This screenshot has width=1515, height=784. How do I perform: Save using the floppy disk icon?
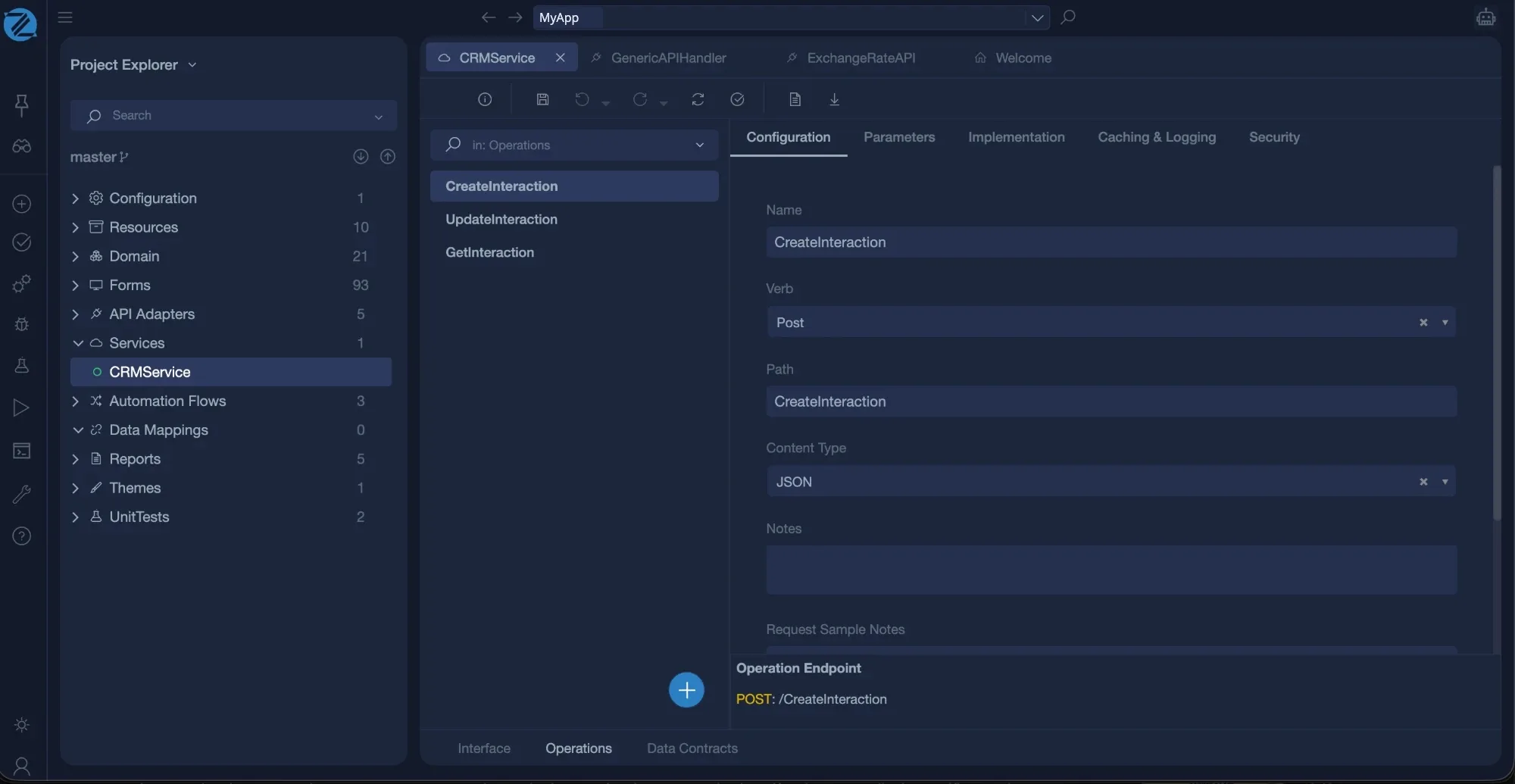click(542, 99)
